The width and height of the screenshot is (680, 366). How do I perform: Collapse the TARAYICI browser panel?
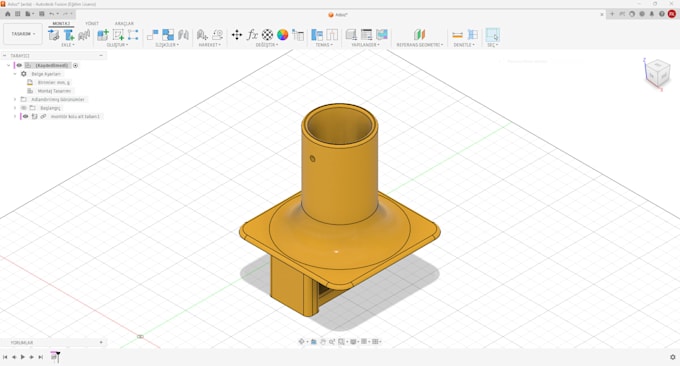(x=101, y=56)
